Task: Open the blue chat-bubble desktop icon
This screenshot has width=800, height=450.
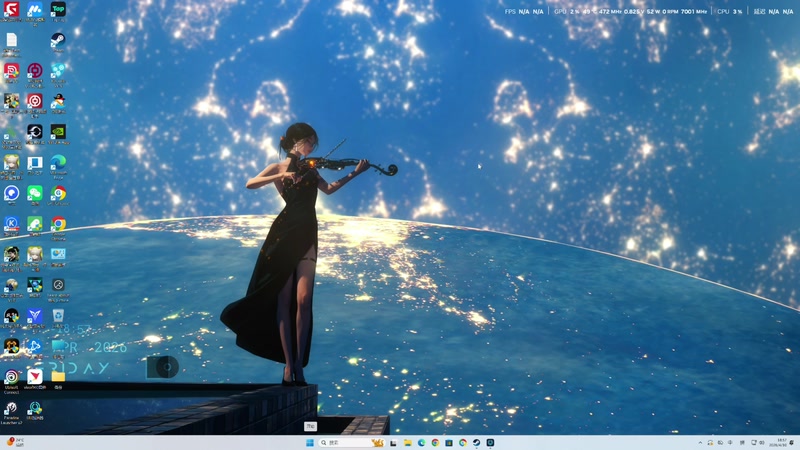Action: coord(11,195)
